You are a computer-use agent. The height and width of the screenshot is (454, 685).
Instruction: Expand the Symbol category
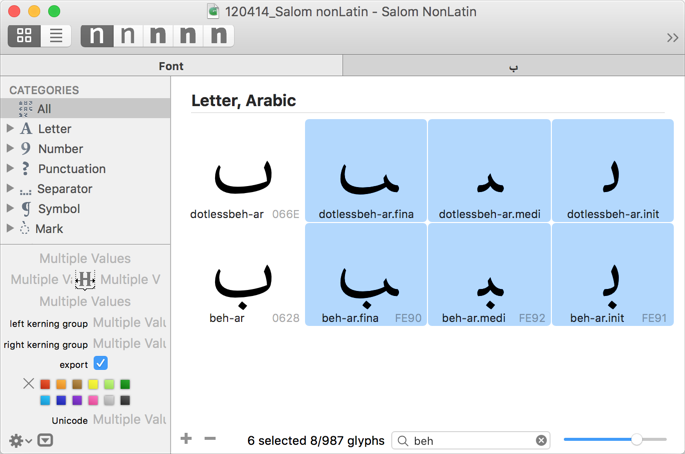coord(10,209)
